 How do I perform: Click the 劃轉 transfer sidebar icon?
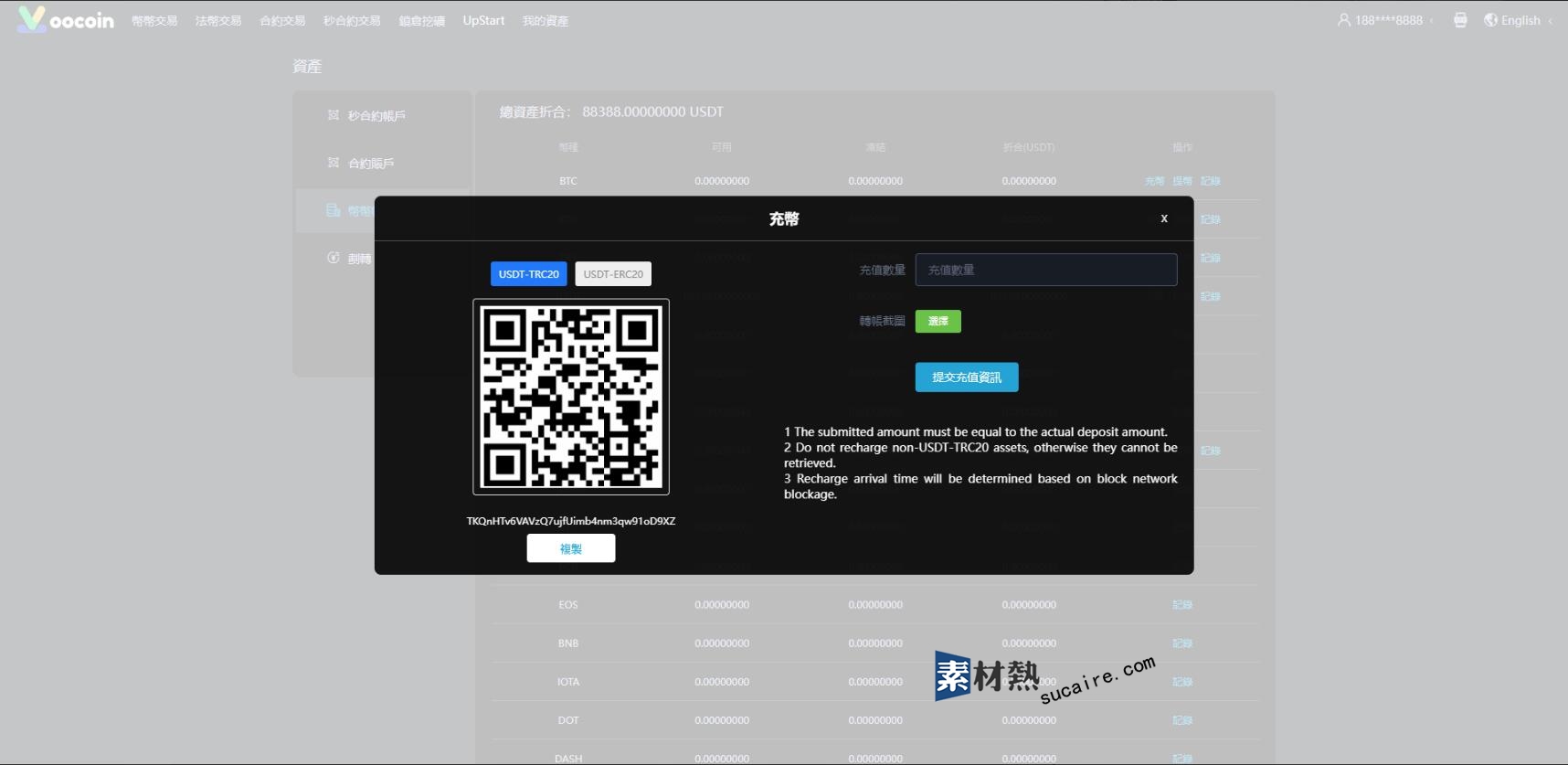click(x=334, y=258)
